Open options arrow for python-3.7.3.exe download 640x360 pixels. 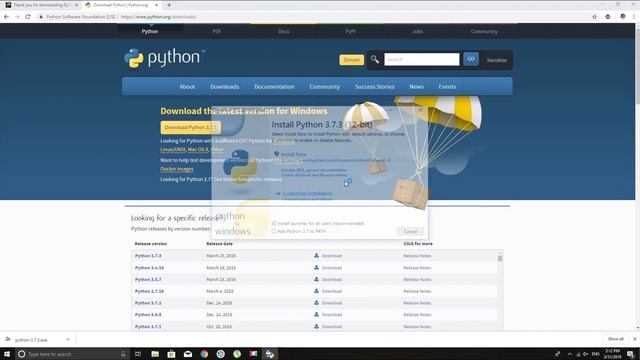[x=68, y=340]
